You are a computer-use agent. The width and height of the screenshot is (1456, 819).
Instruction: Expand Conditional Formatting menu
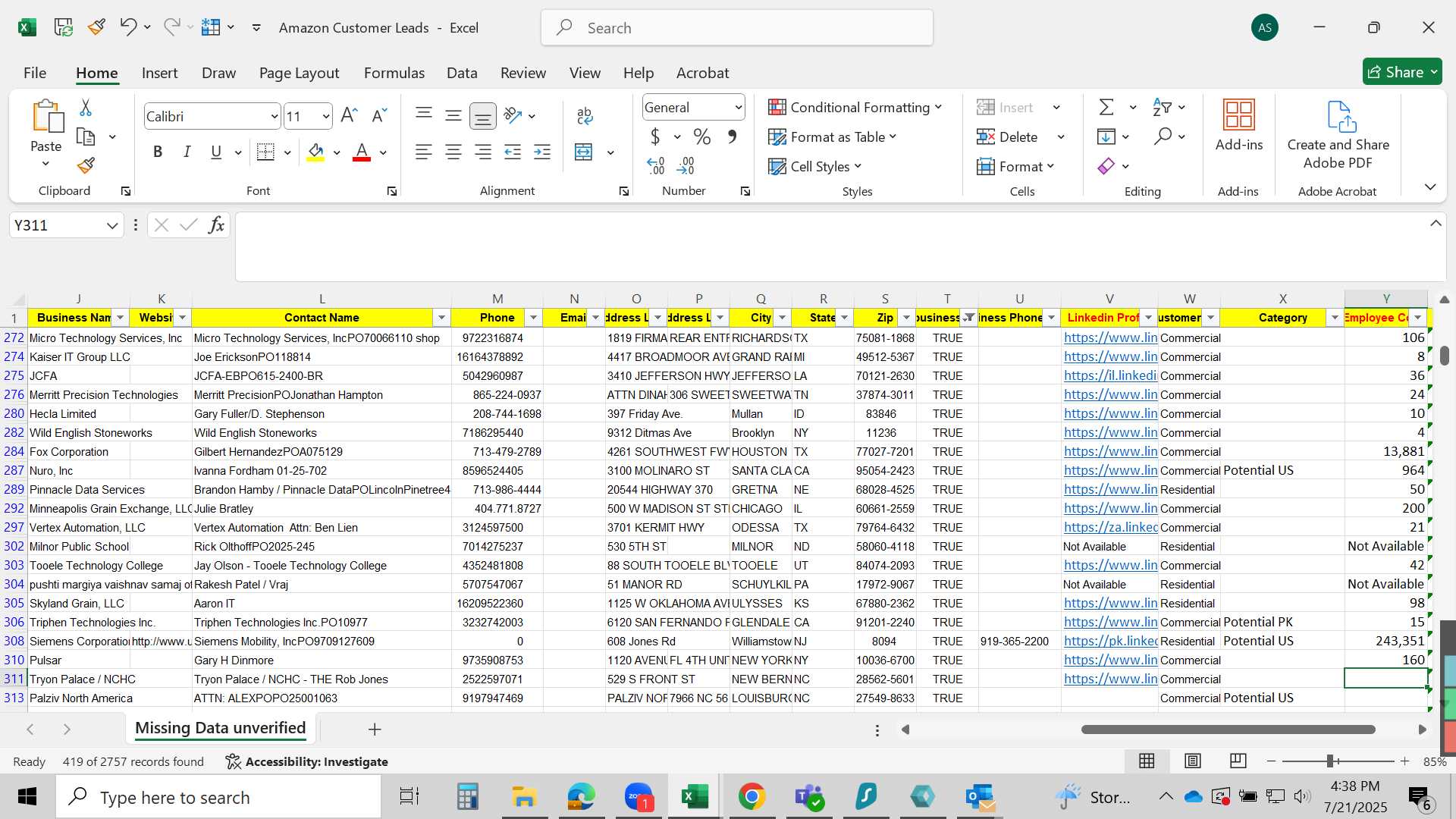coord(855,107)
